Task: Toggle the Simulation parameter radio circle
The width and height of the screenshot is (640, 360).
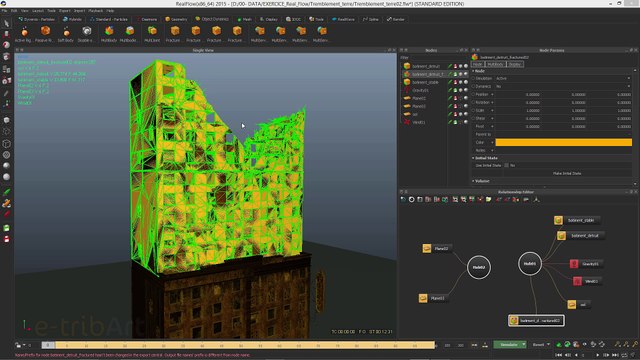Action: (474, 78)
